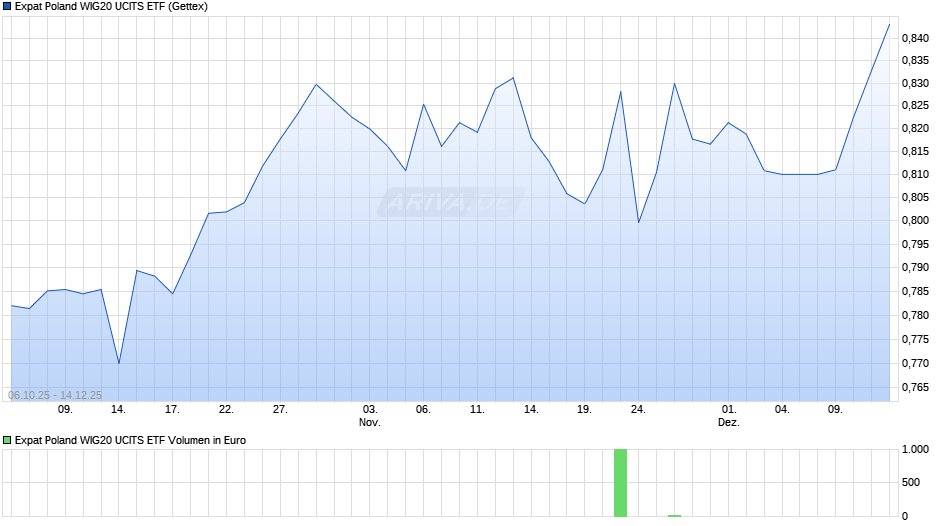The image size is (940, 526).
Task: Click the '0,835' price axis label
Action: click(915, 61)
